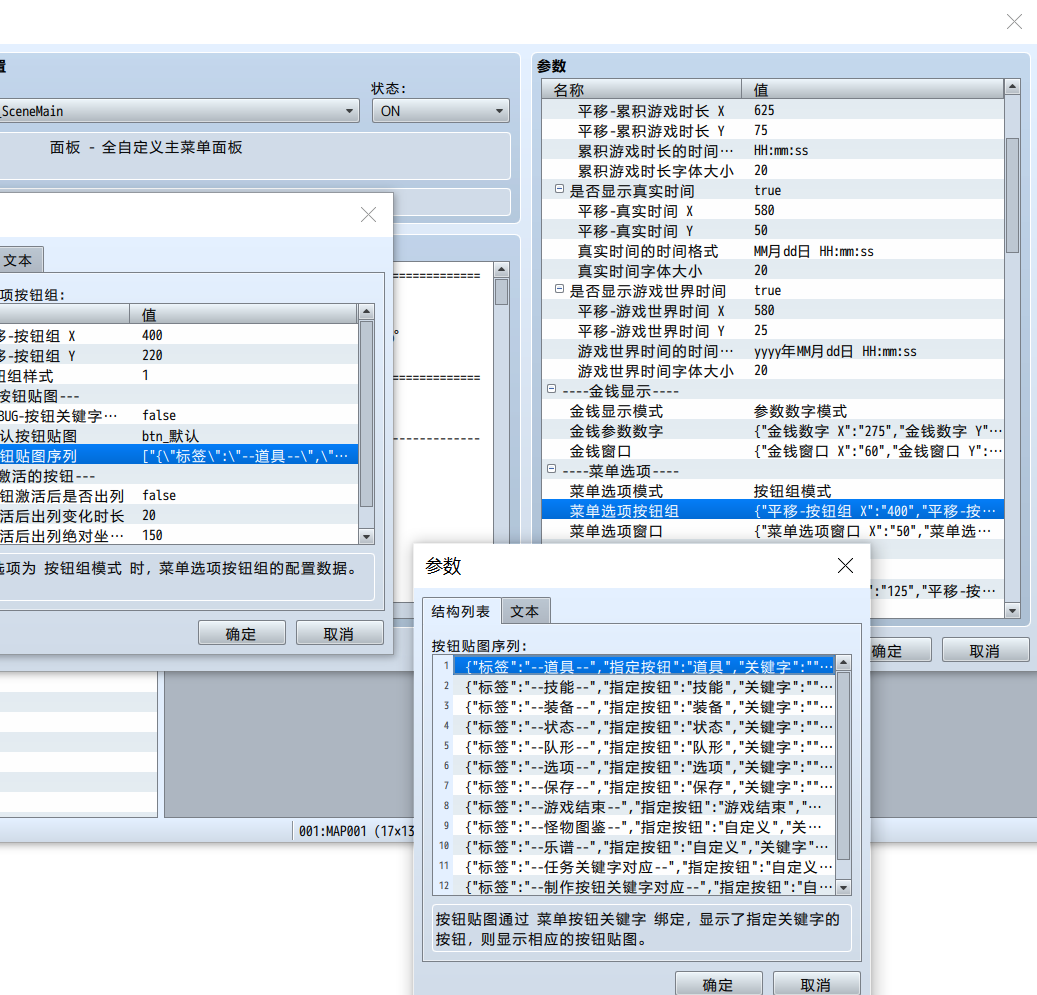1037x995 pixels.
Task: Switch to 文本 tab in front 参数 dialog
Action: coord(525,612)
